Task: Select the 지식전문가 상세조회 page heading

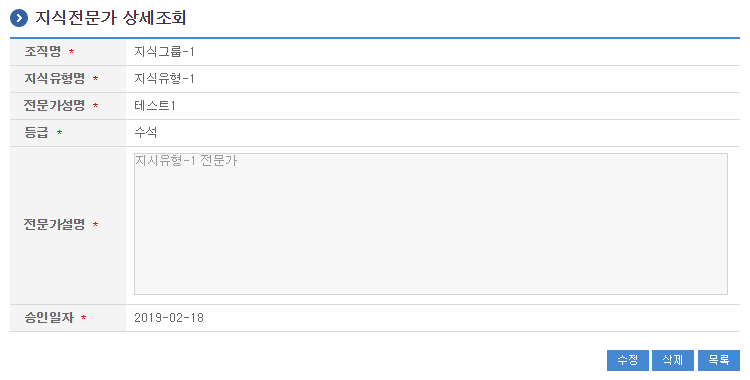Action: click(110, 18)
